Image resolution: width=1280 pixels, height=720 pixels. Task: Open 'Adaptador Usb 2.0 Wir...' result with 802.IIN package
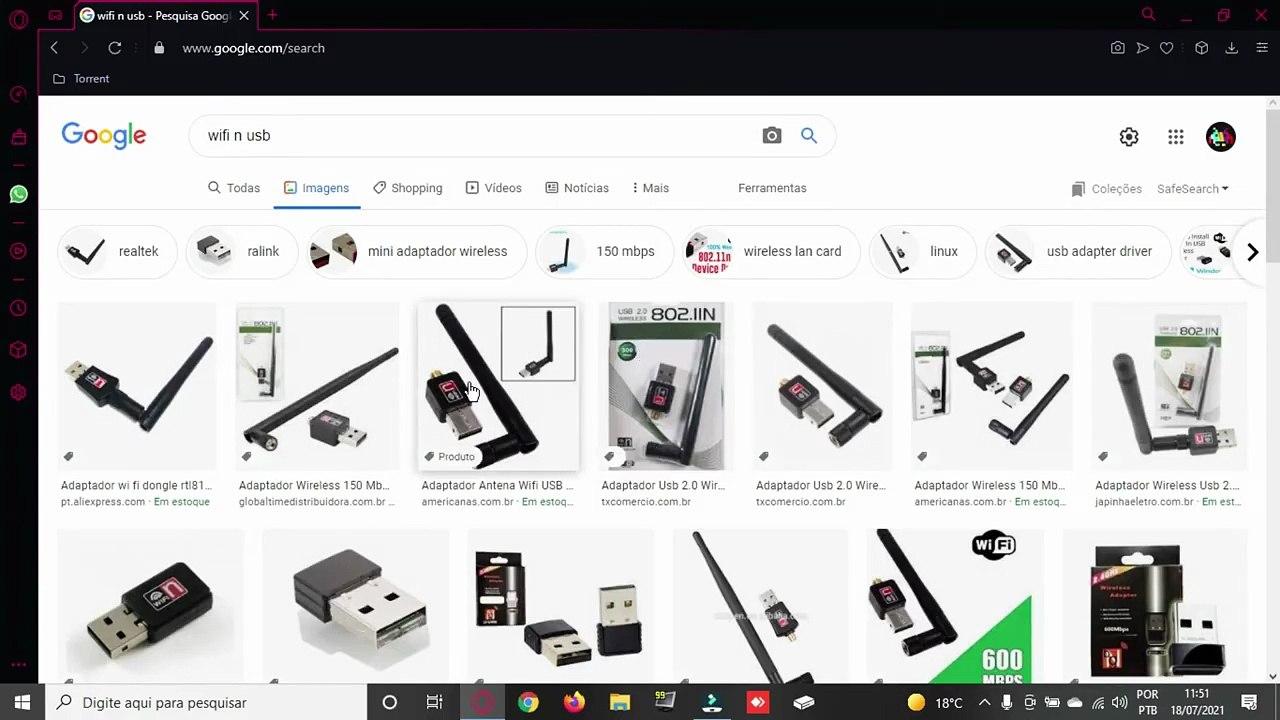point(663,486)
